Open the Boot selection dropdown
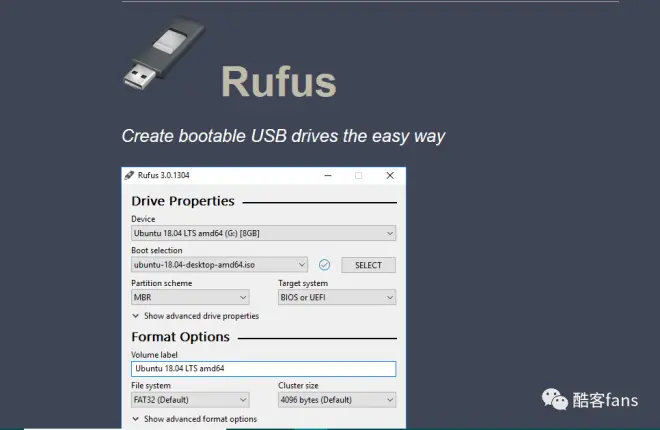660x430 pixels. 219,265
